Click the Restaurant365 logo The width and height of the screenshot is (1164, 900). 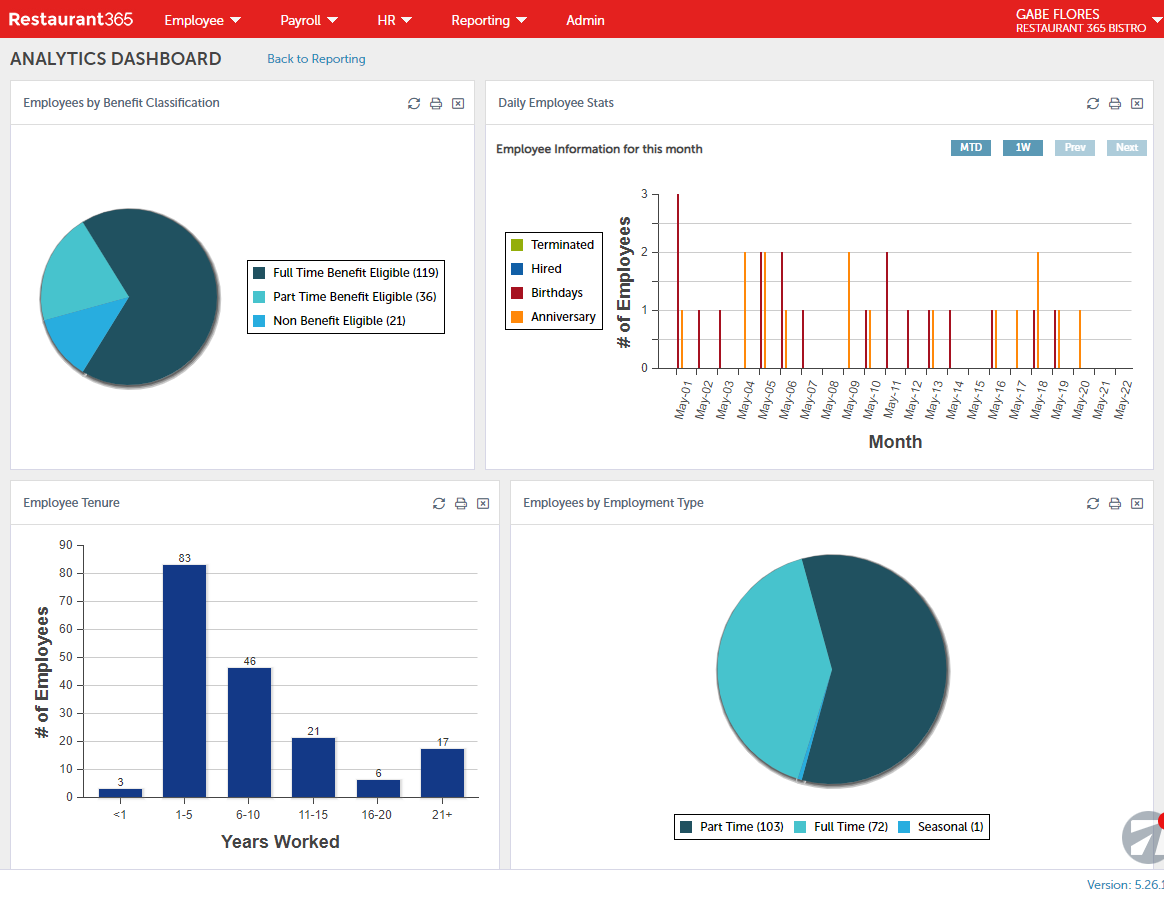(x=71, y=19)
